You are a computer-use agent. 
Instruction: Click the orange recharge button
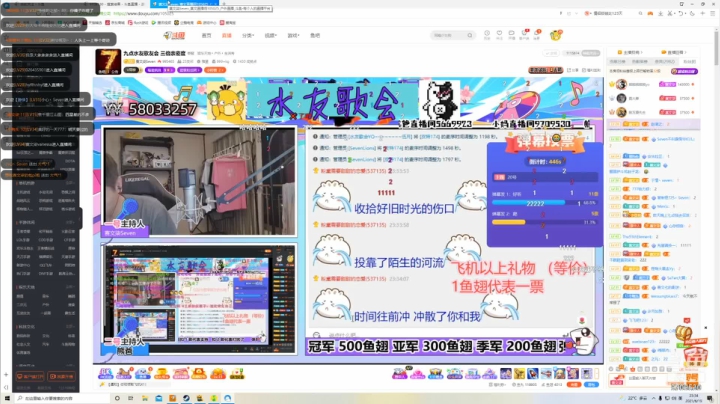574,385
